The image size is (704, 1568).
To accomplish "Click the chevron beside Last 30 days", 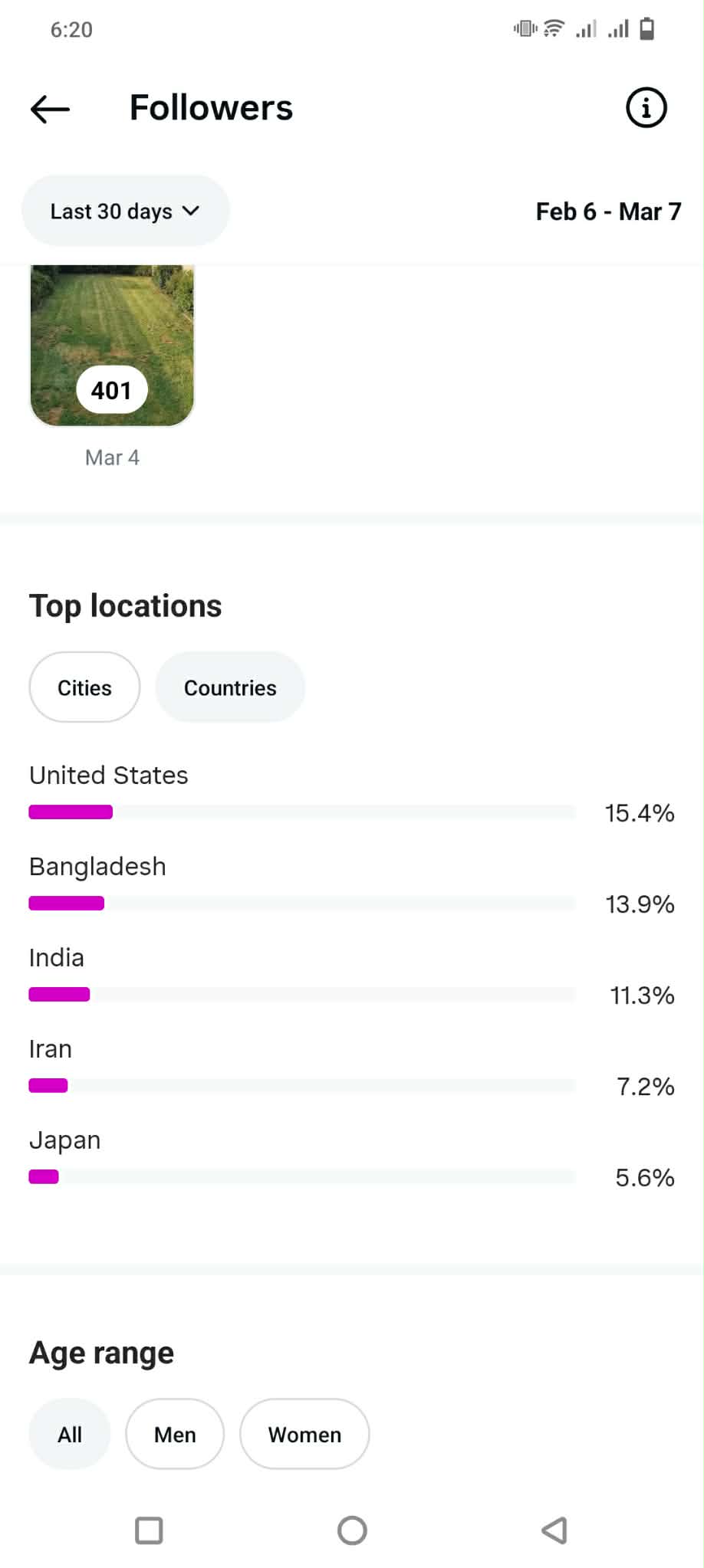I will coord(191,211).
